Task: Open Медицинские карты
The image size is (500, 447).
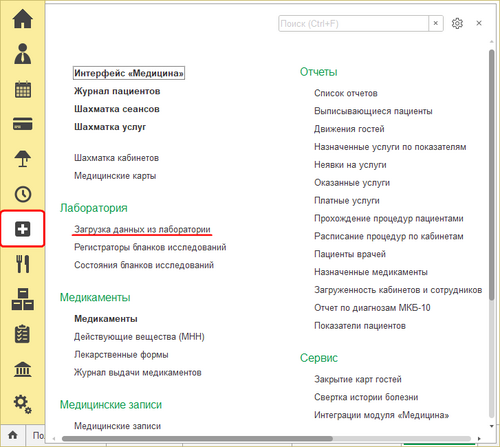Action: tap(115, 176)
